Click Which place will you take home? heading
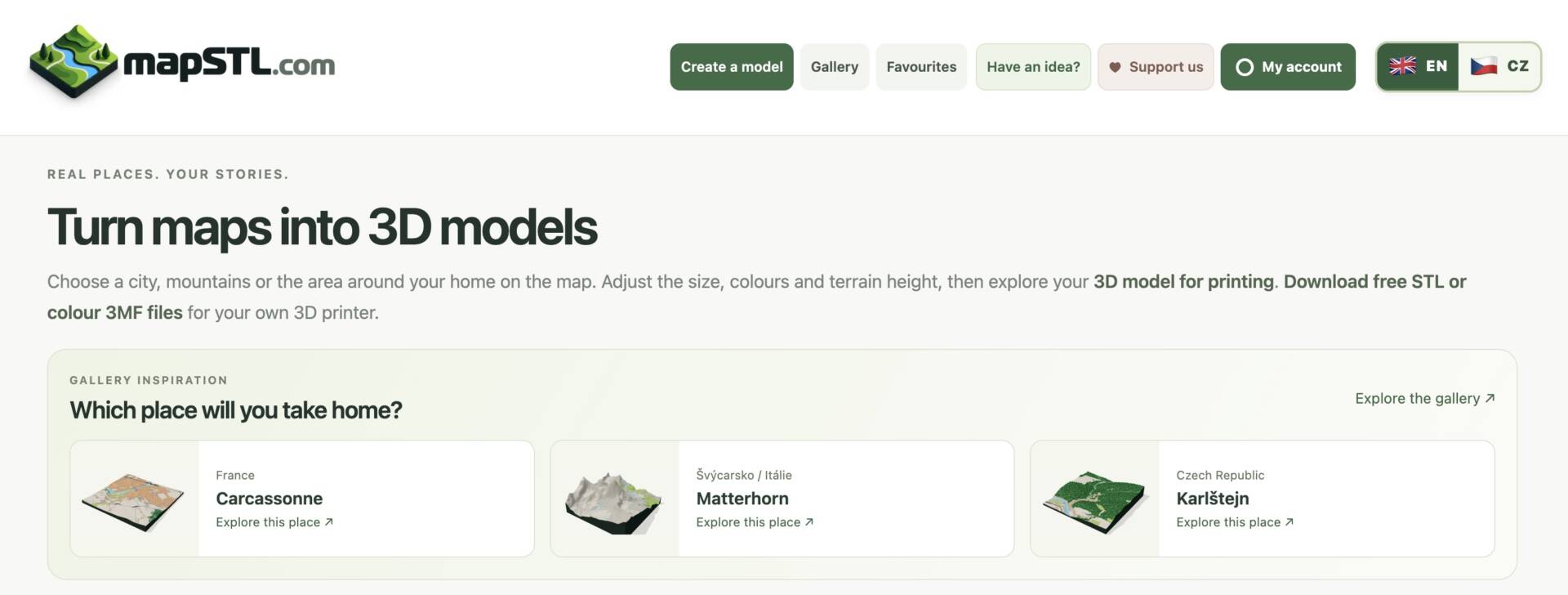1568x595 pixels. (x=236, y=409)
